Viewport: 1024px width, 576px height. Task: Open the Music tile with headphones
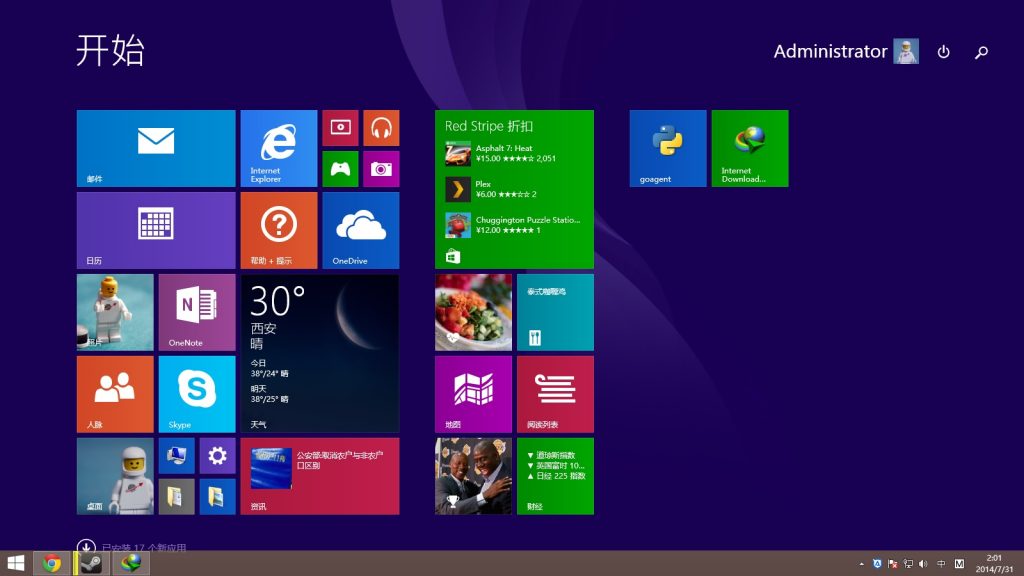pos(381,128)
